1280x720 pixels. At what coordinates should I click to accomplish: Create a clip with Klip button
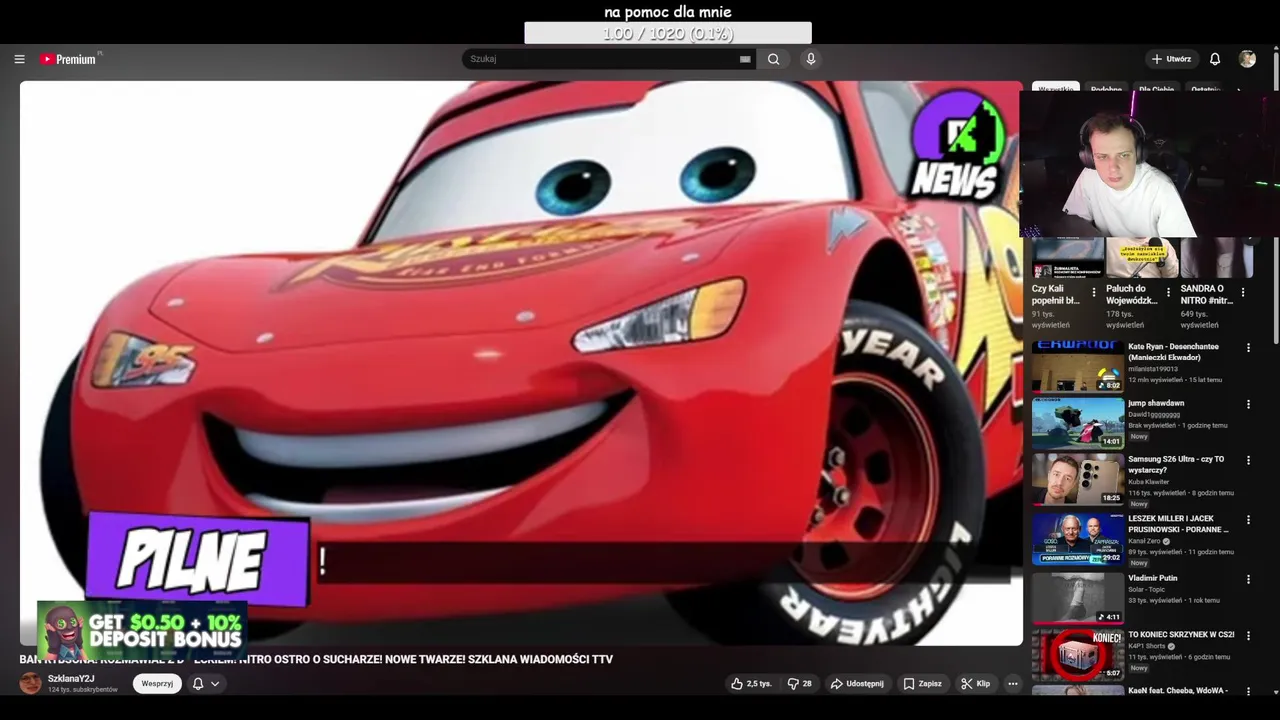click(x=975, y=683)
